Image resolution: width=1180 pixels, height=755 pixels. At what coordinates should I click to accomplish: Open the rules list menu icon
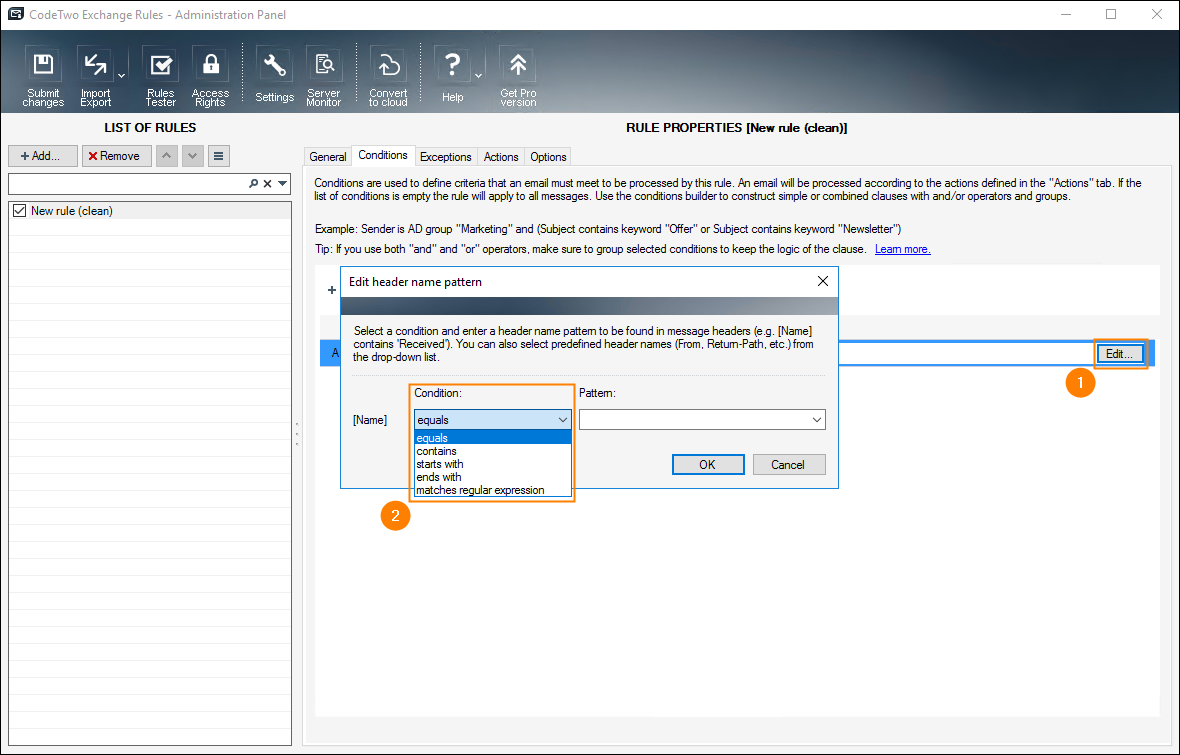[218, 156]
